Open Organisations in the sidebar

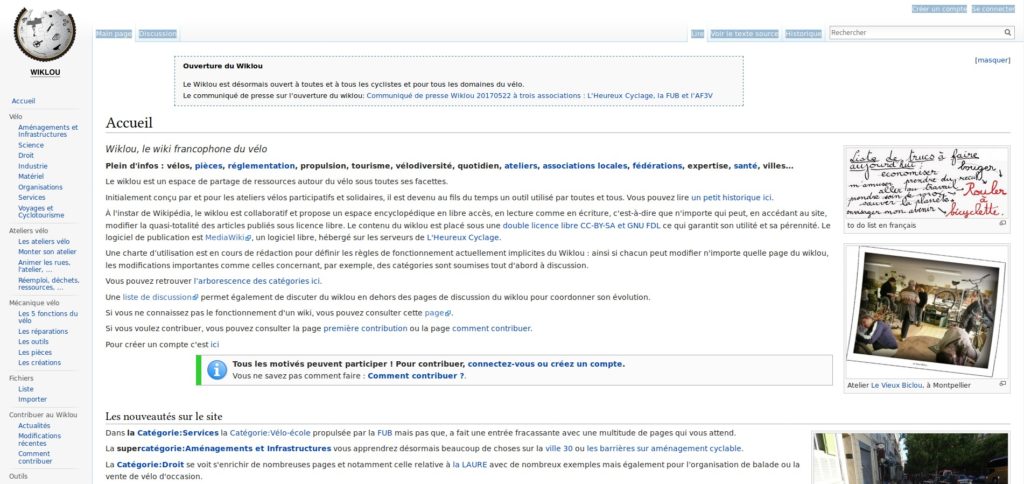coord(40,187)
